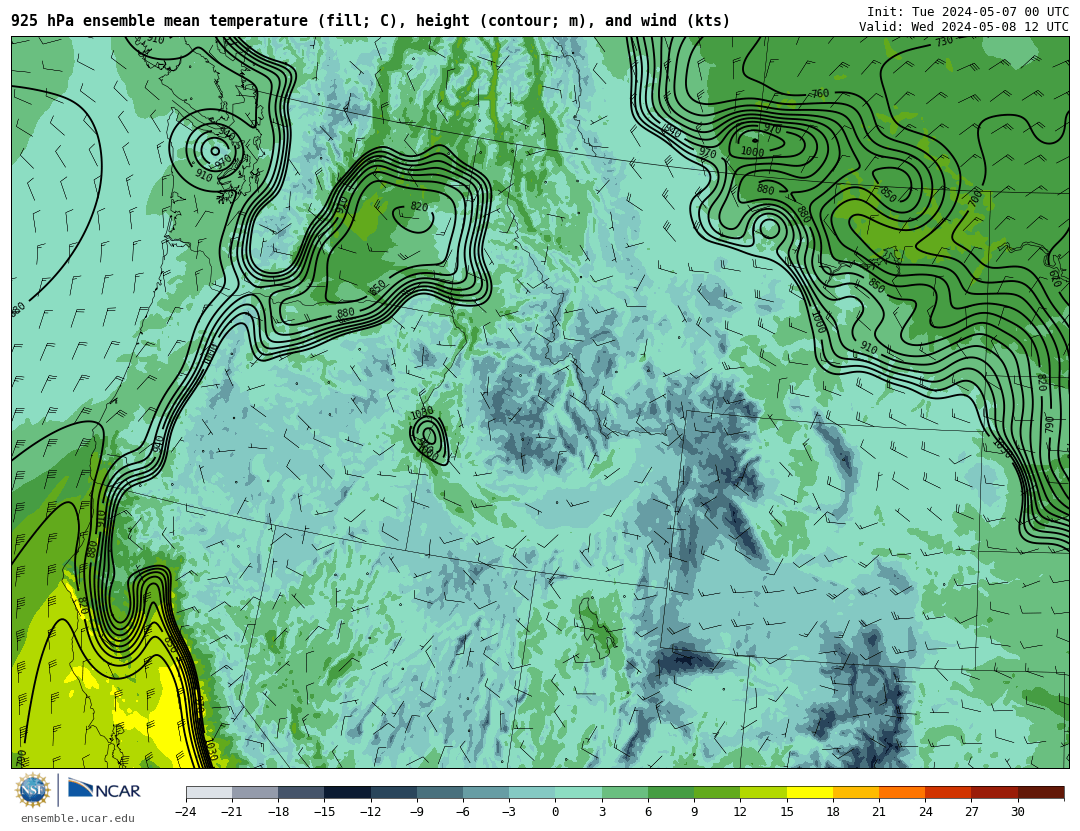Select the yellow swatch between 15 and 18
Viewport: 1080px width, 831px height.
[x=809, y=792]
